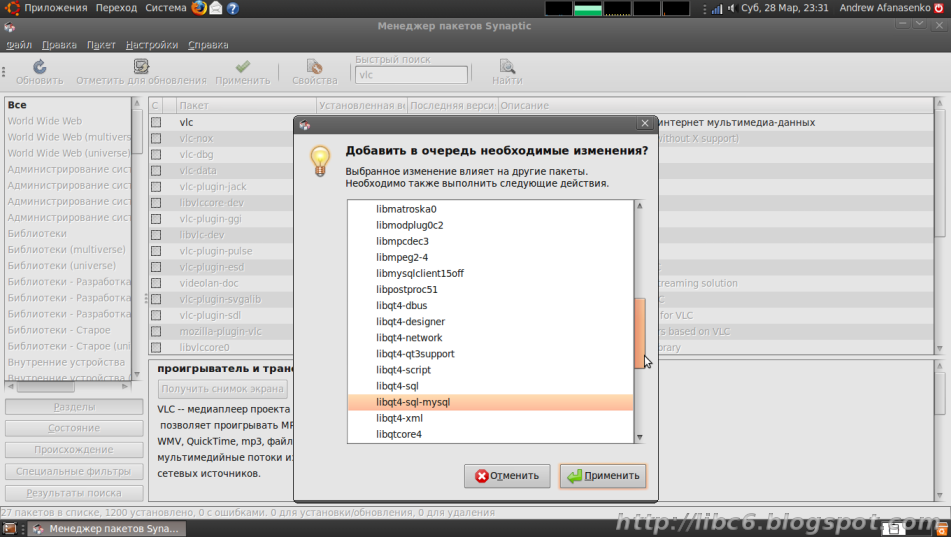
Task: Select libmatroska0 in dialog list
Action: (490, 209)
